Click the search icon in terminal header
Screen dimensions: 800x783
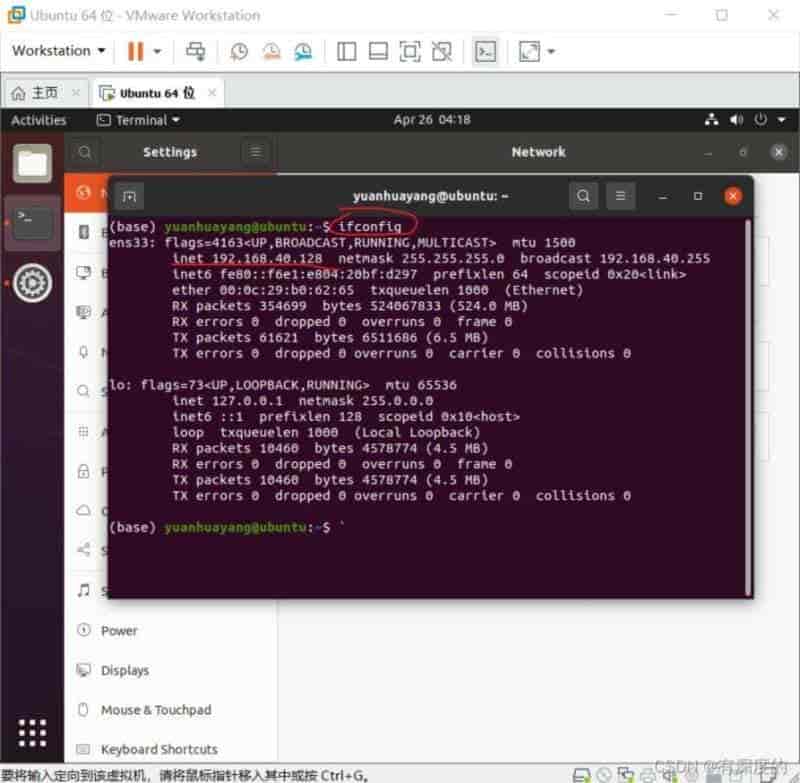pyautogui.click(x=584, y=196)
